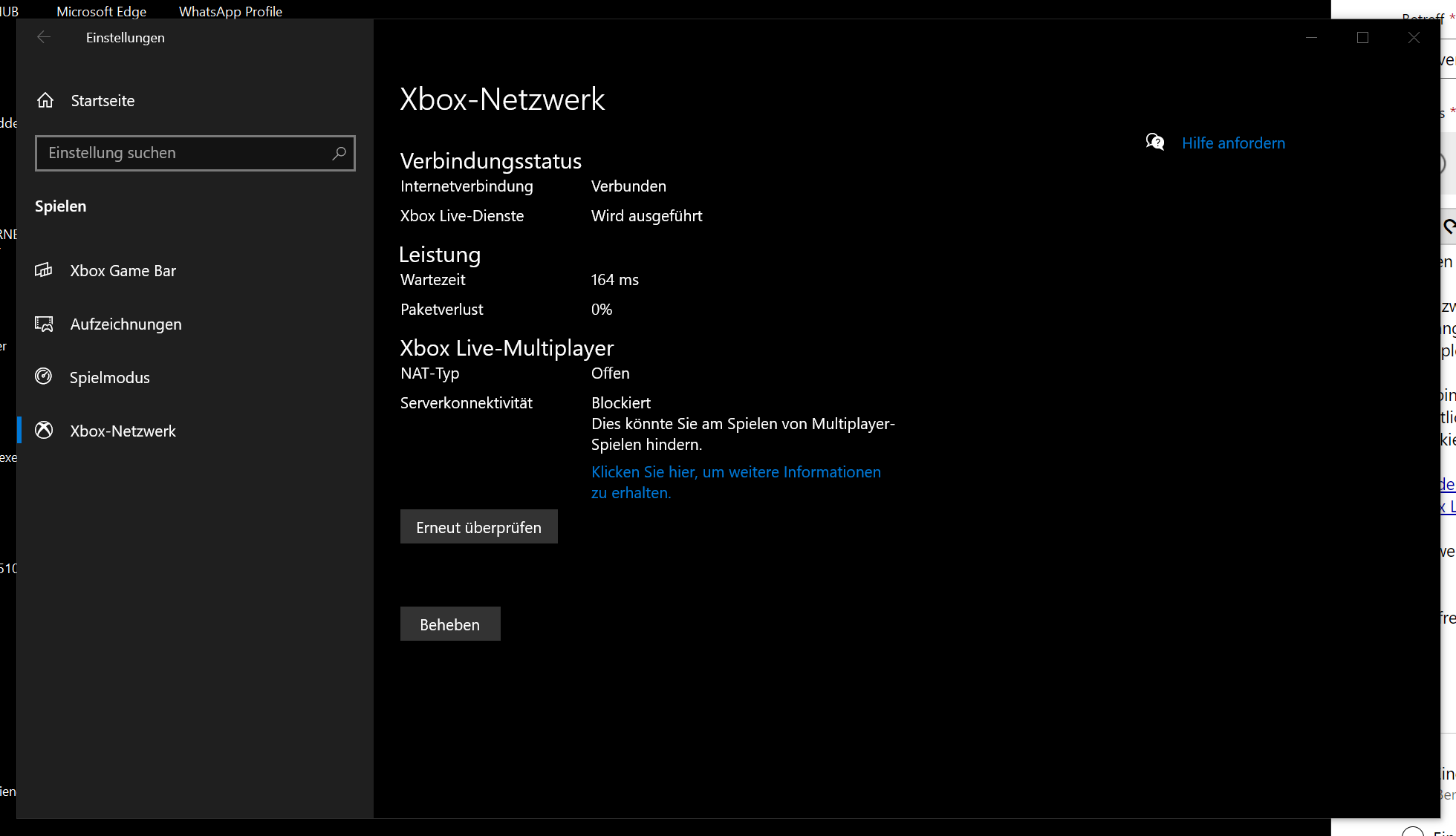
Task: Click the NAT-Typ label
Action: 430,373
